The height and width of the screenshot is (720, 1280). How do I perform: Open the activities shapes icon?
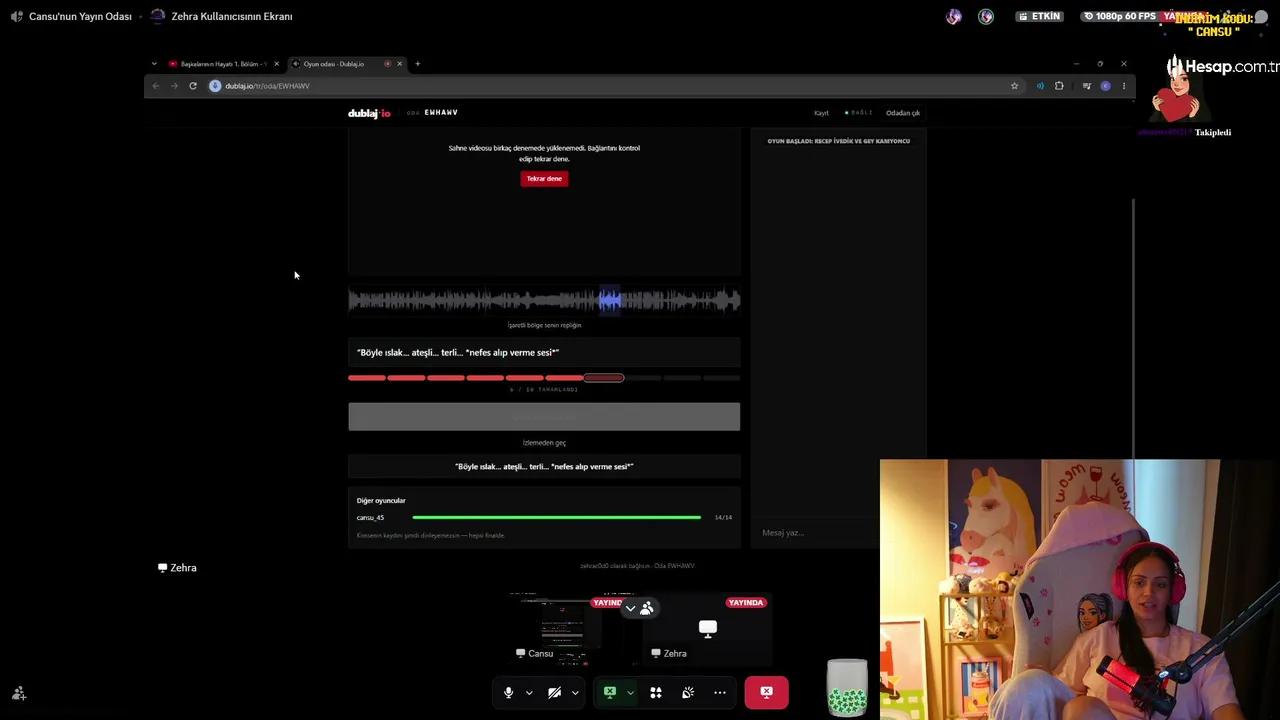pos(656,692)
